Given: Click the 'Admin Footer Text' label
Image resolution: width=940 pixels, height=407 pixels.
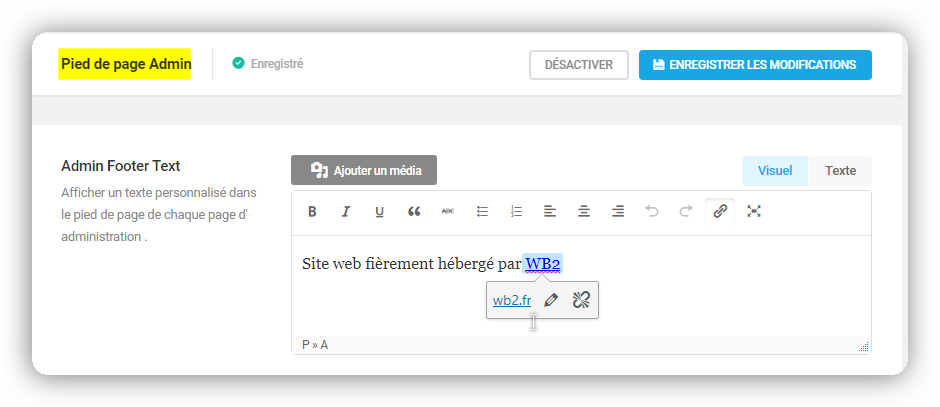Looking at the screenshot, I should coord(120,166).
